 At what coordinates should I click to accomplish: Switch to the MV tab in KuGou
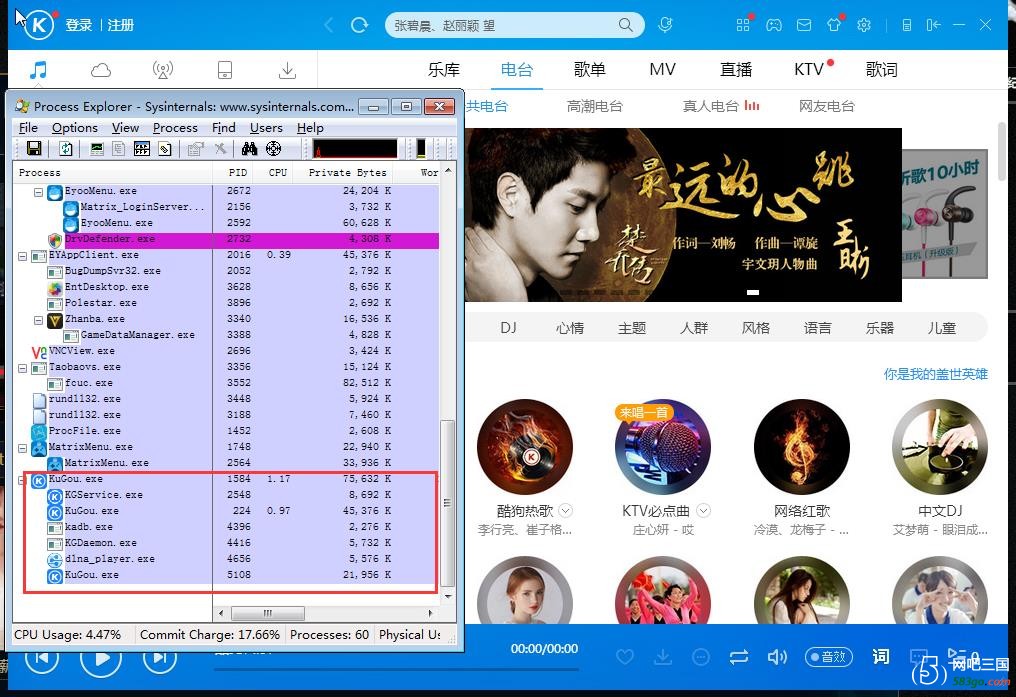coord(662,69)
